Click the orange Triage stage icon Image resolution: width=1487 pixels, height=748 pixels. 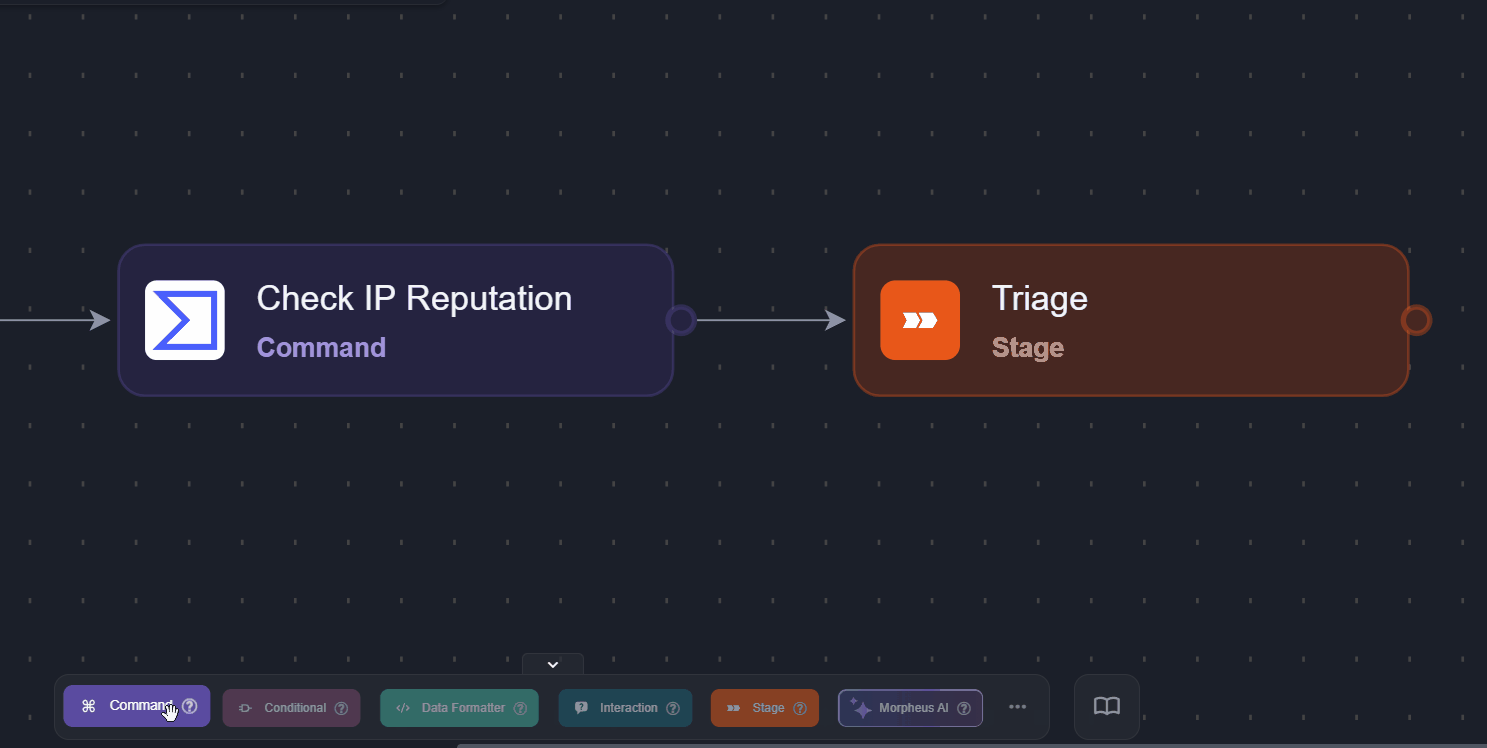coord(920,320)
